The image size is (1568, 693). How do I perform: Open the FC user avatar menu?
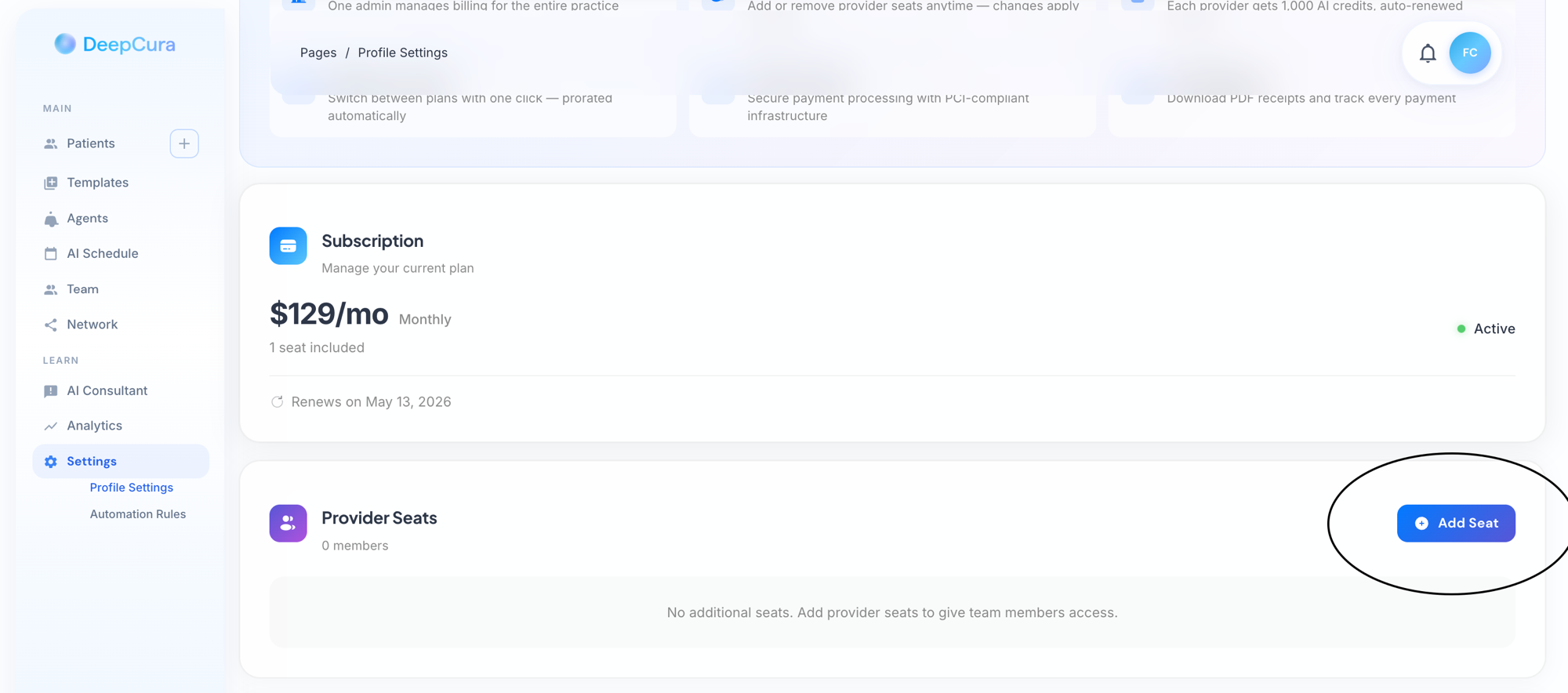pyautogui.click(x=1470, y=53)
